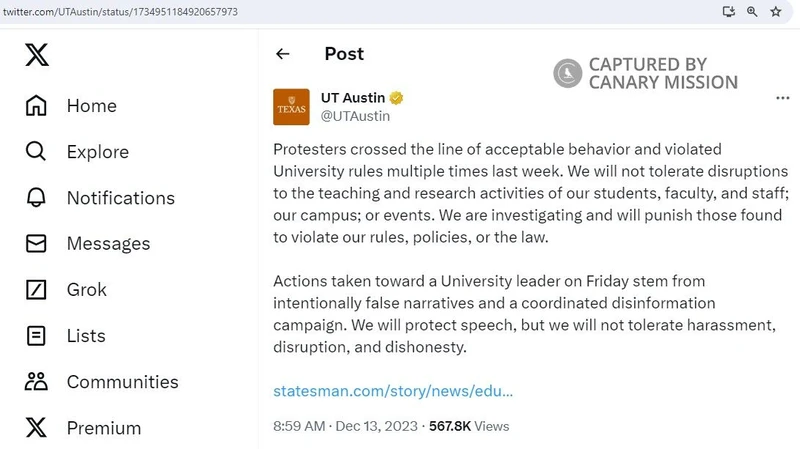This screenshot has width=800, height=449.
Task: Open the post's three-dot more menu
Action: pos(783,98)
